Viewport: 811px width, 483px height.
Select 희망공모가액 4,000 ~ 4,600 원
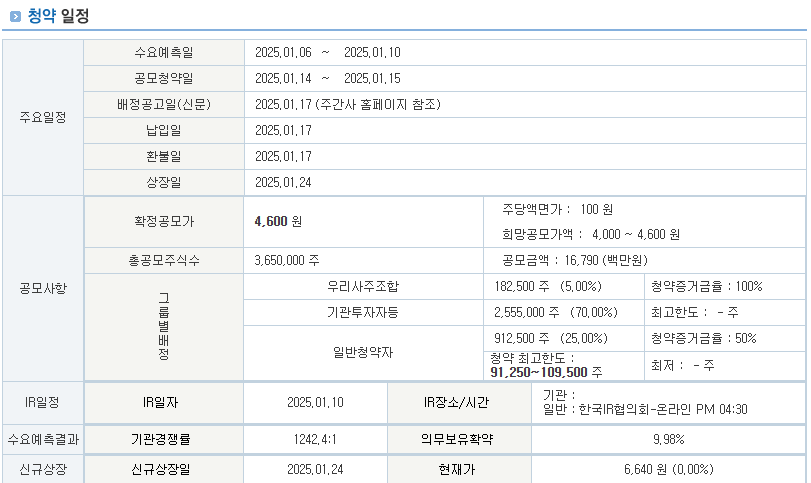click(591, 234)
